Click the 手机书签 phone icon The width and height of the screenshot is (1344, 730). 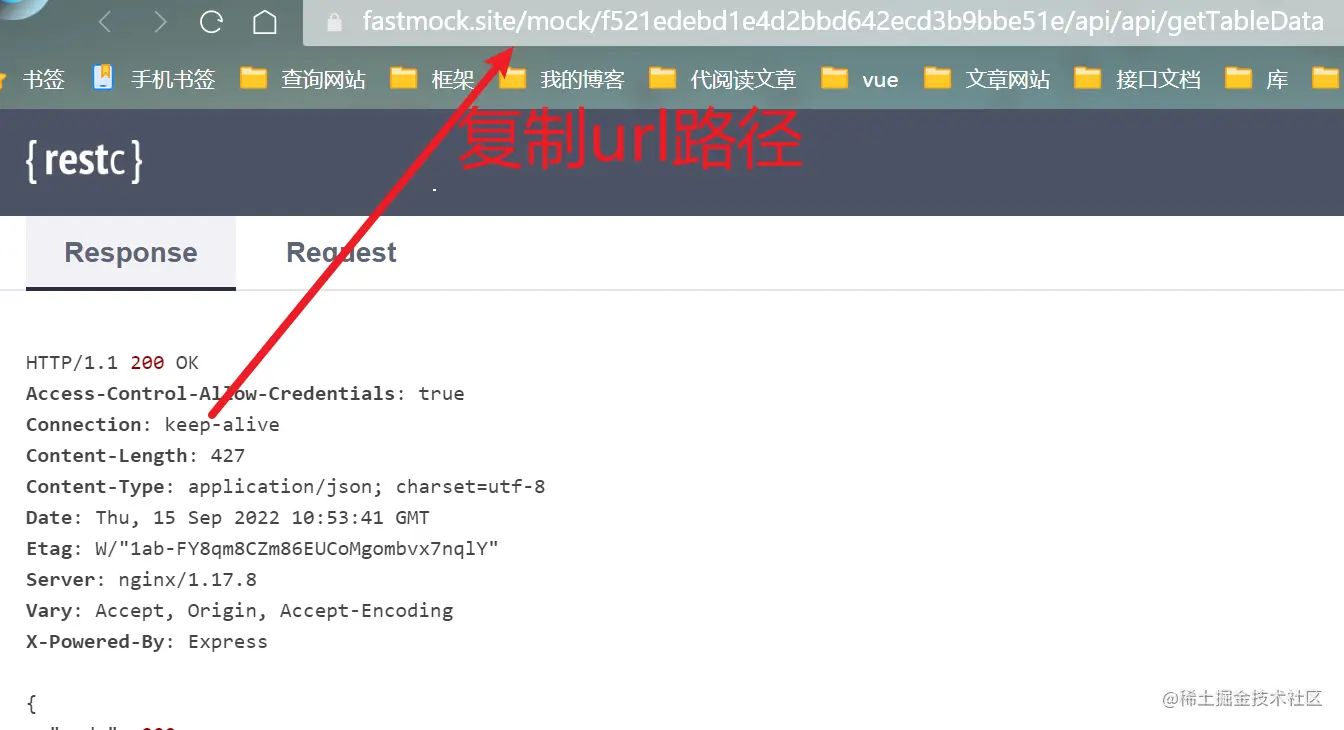(103, 78)
